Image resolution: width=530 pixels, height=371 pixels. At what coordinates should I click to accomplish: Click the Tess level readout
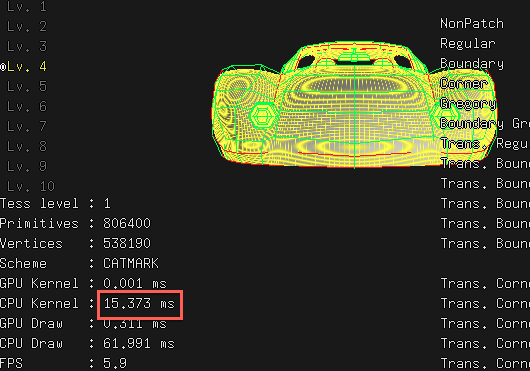click(x=55, y=203)
